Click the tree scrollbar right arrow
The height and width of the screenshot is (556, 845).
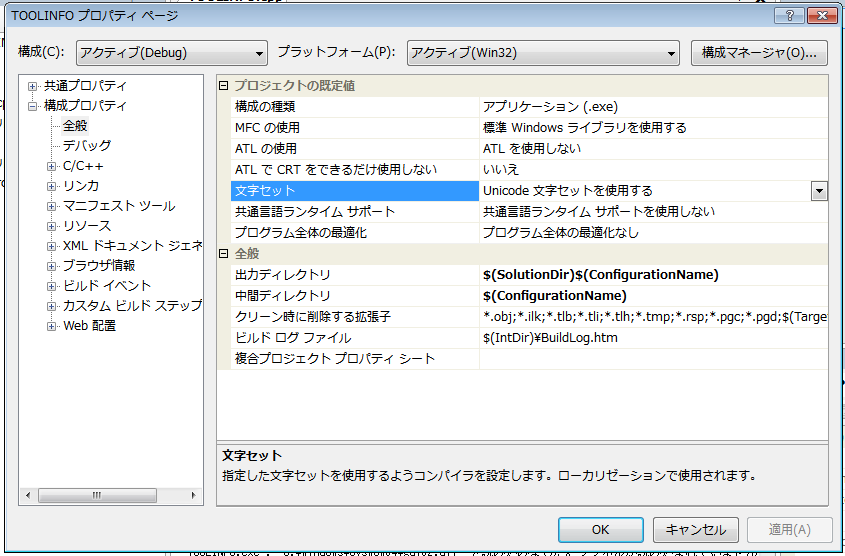[x=194, y=495]
